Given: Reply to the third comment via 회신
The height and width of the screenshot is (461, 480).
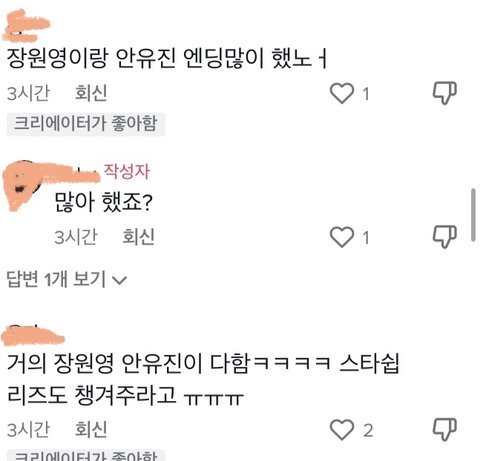Looking at the screenshot, I should 91,429.
